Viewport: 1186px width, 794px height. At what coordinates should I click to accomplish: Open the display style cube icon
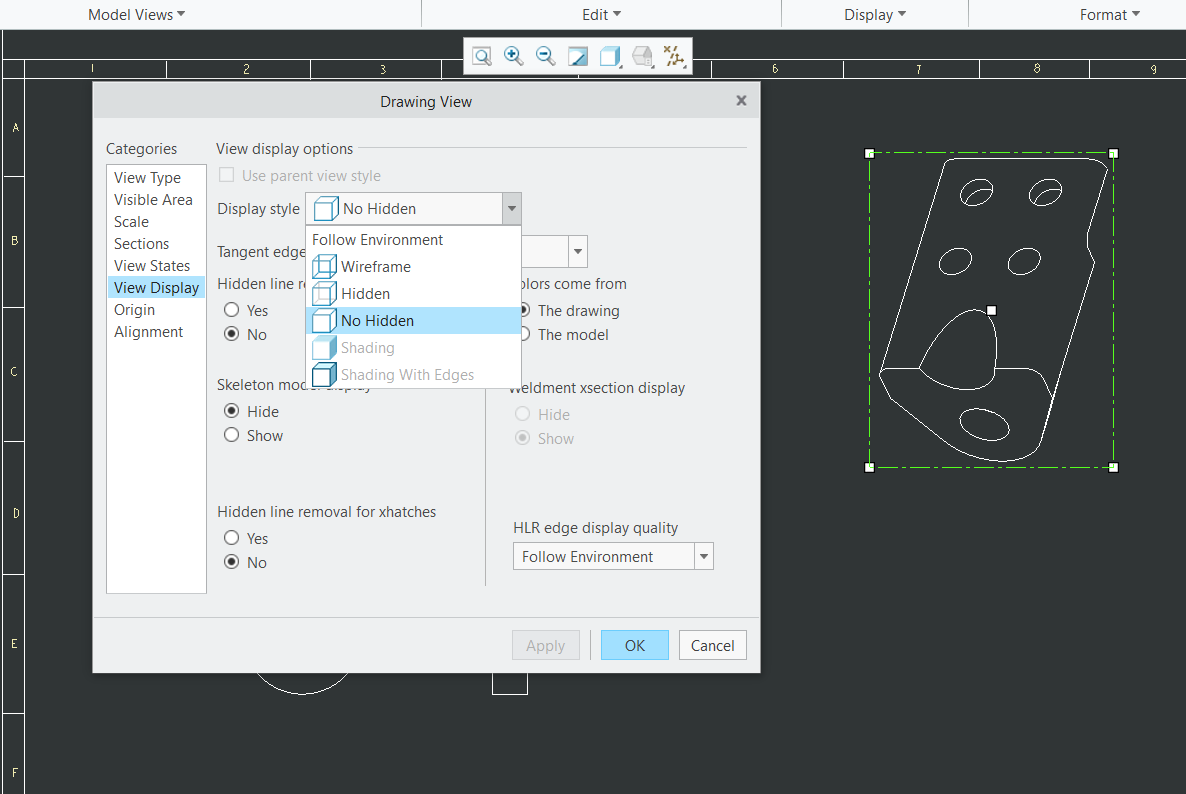point(609,56)
